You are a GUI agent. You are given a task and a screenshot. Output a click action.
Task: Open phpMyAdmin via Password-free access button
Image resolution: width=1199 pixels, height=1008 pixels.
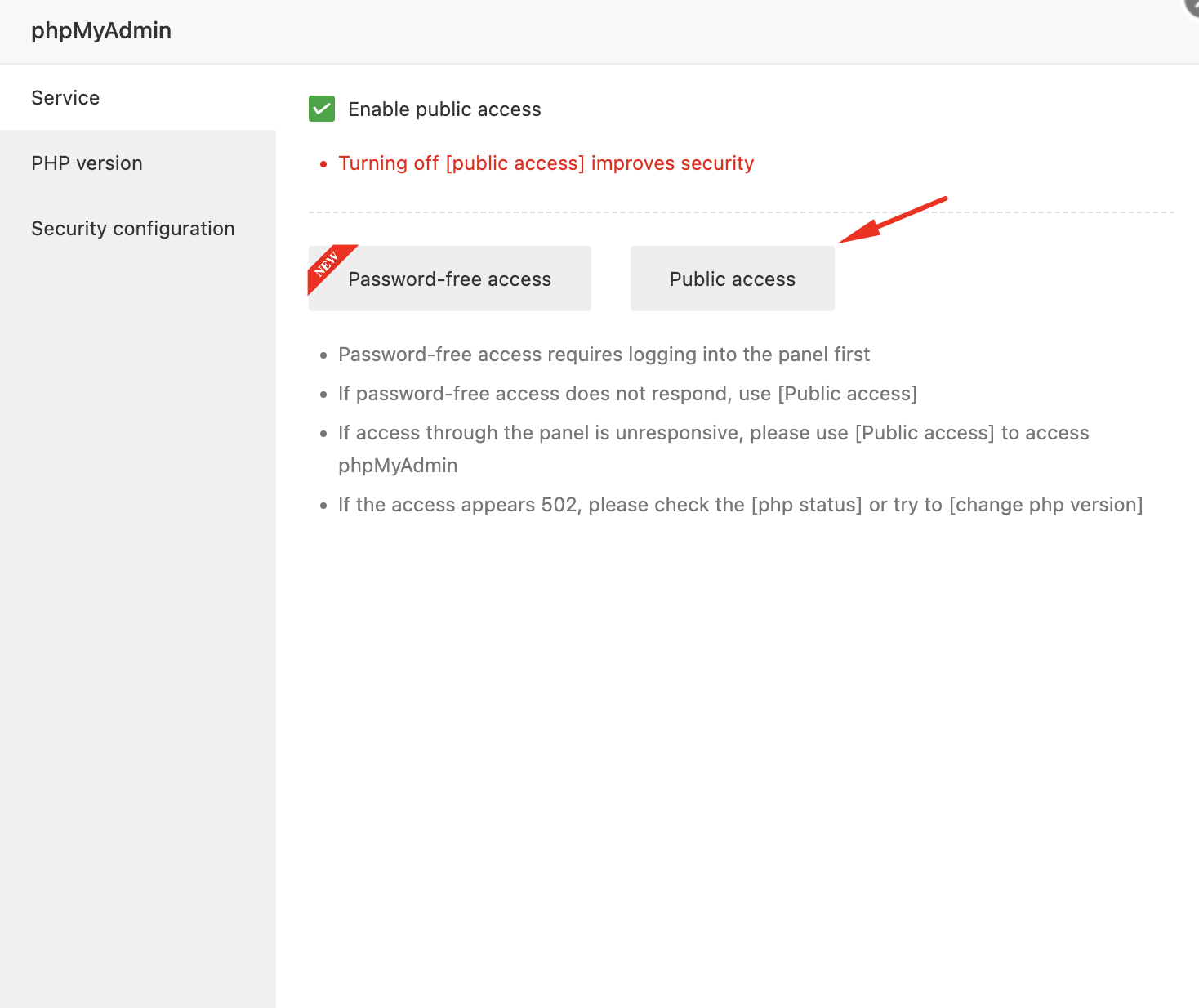[450, 279]
